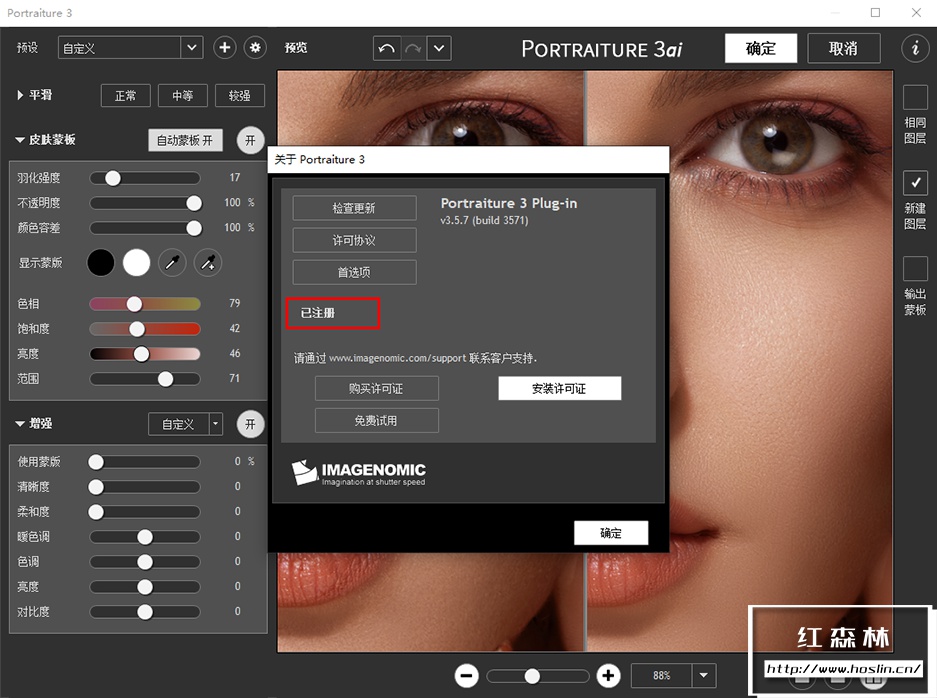Click the redo arrow icon

point(413,48)
